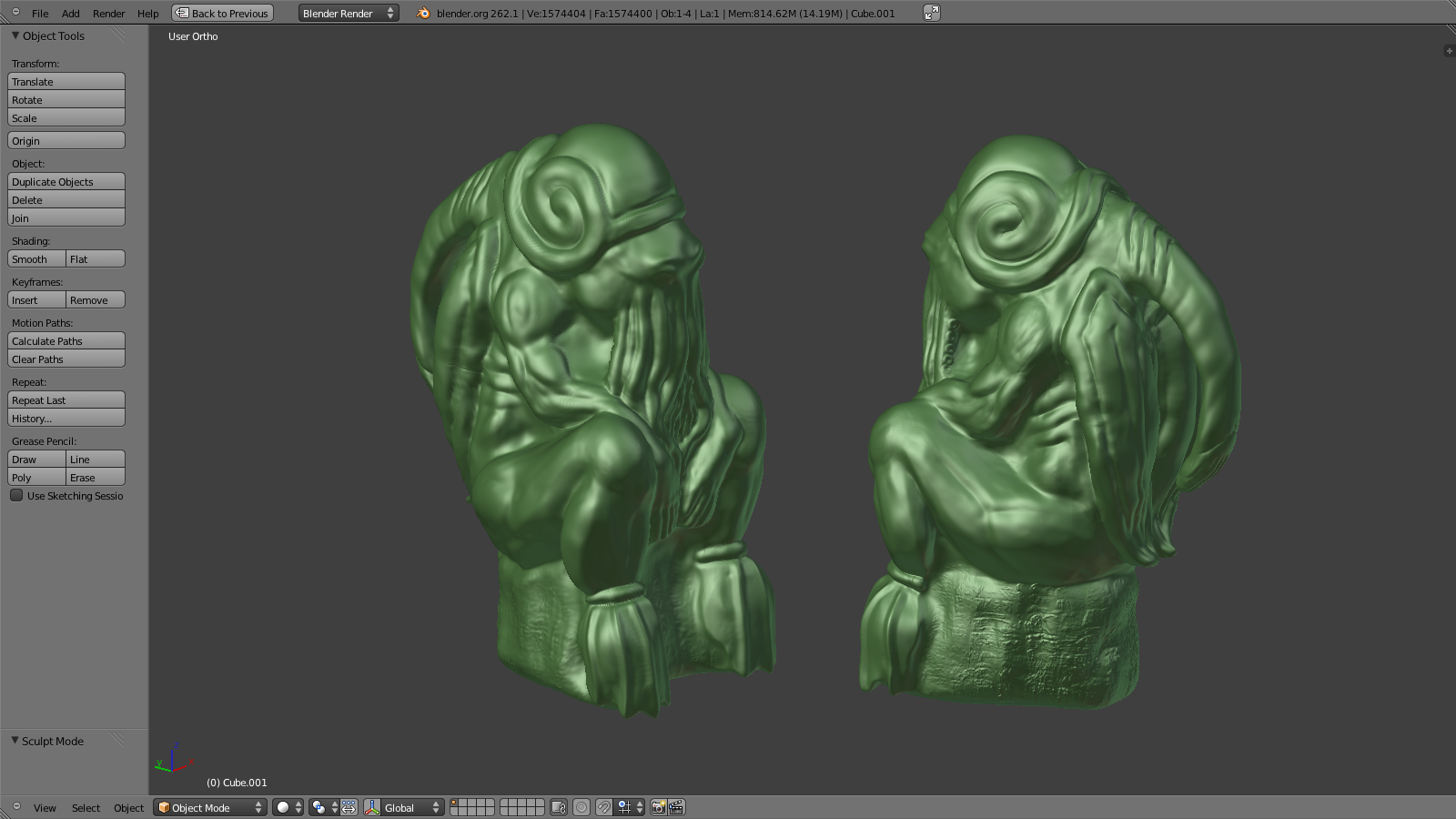Open the Blender Render engine dropdown

point(349,13)
